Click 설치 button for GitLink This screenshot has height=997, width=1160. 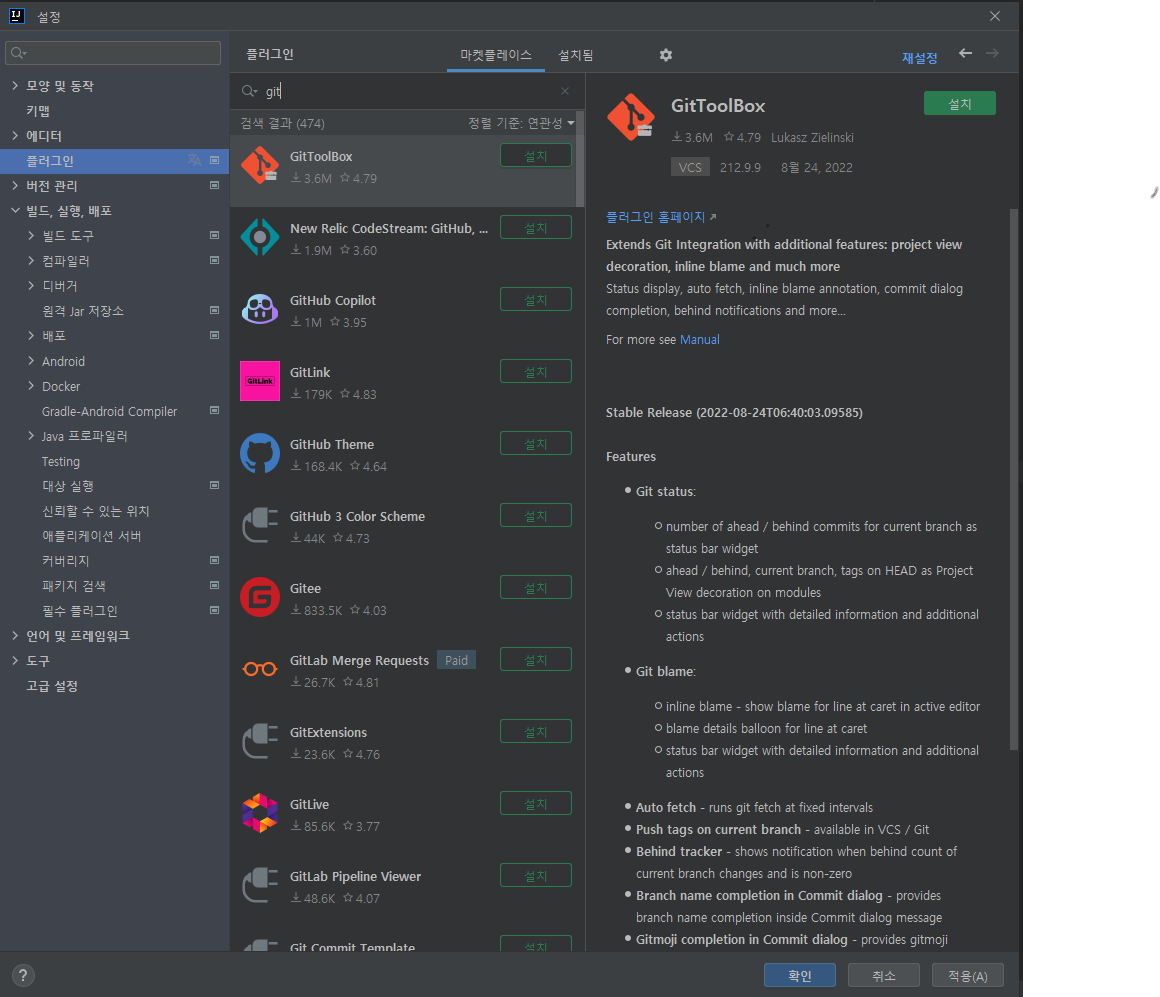coord(536,371)
